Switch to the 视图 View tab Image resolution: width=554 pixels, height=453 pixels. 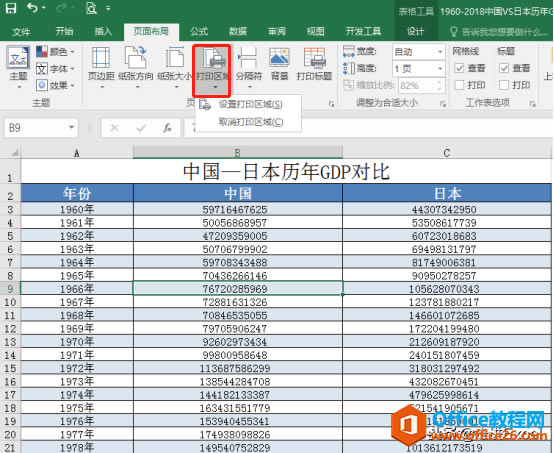tap(315, 31)
